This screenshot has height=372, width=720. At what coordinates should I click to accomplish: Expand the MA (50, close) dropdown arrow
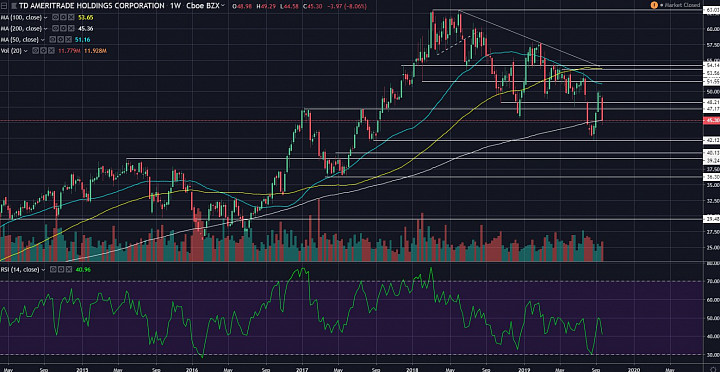pos(43,40)
